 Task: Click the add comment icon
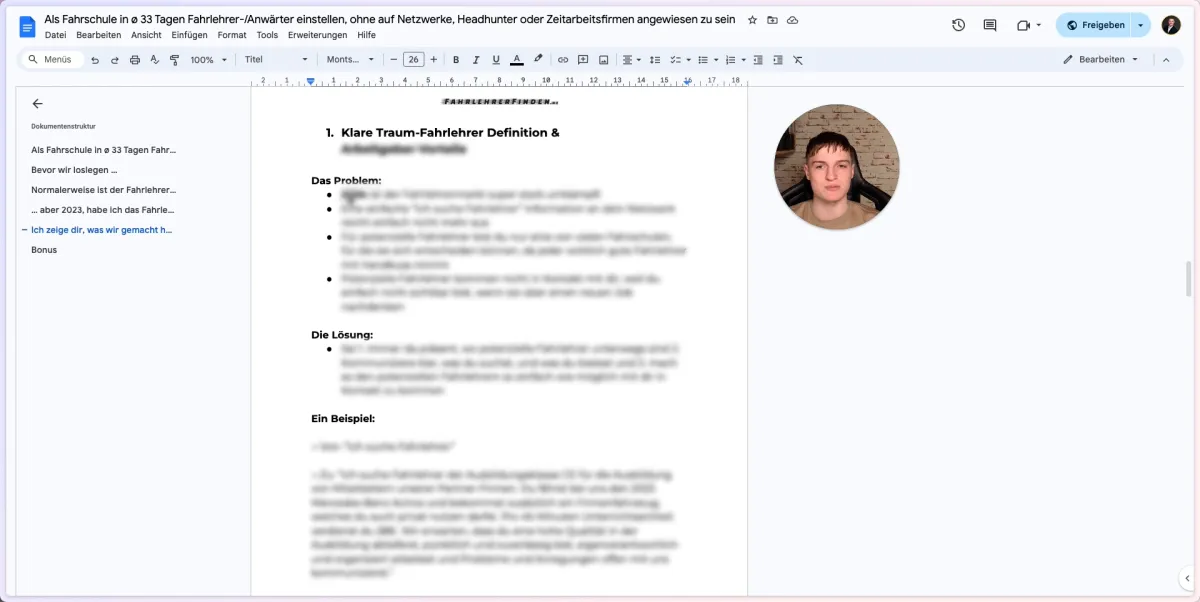click(x=583, y=60)
